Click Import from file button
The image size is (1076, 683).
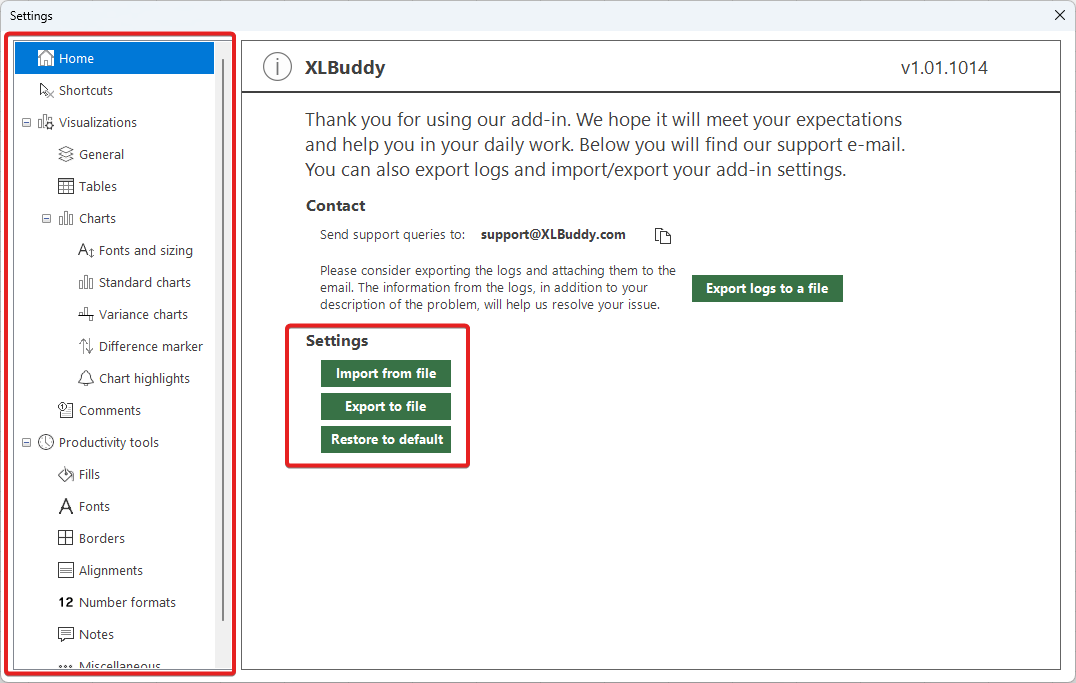pos(386,373)
